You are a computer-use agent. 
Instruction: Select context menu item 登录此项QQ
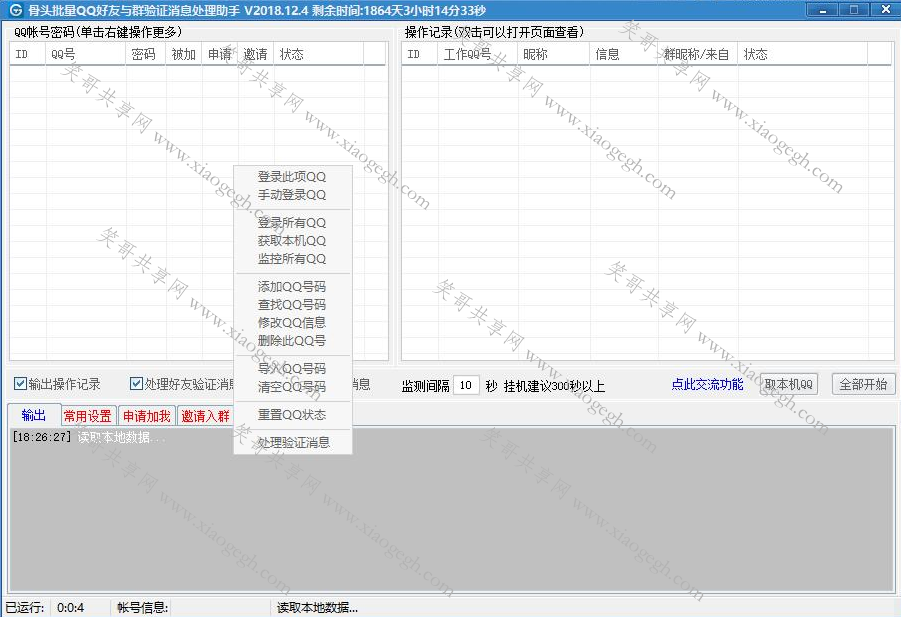tap(292, 177)
